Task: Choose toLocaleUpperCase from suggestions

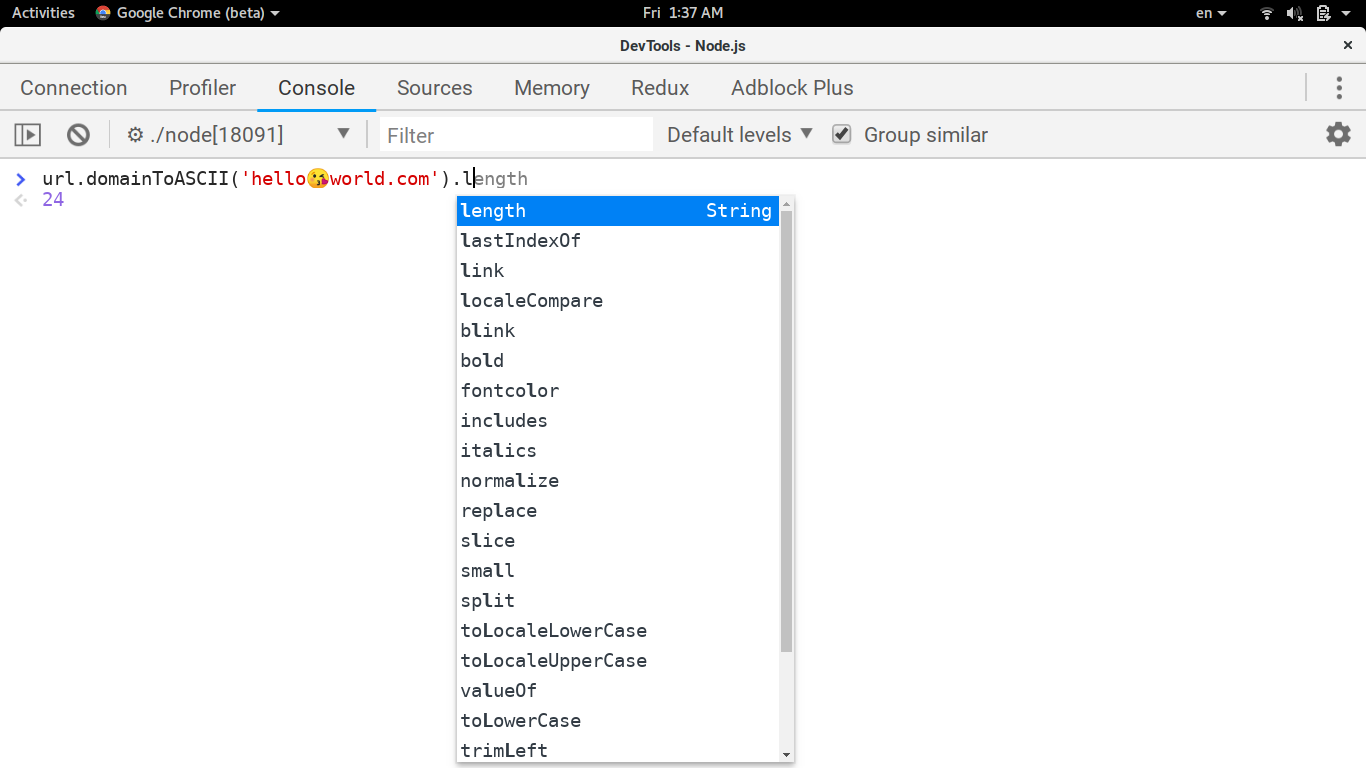Action: tap(618, 660)
